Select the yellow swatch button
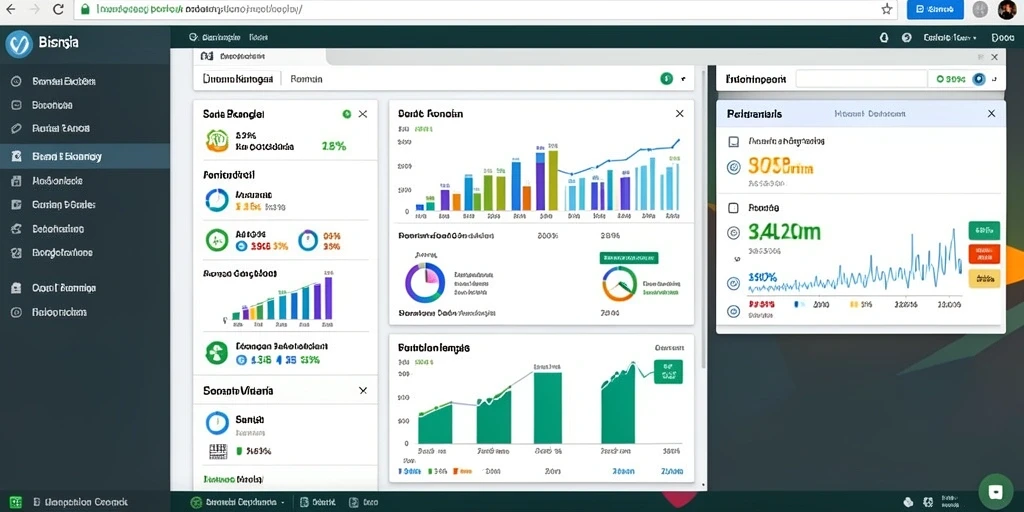Image resolution: width=1024 pixels, height=512 pixels. pos(984,279)
